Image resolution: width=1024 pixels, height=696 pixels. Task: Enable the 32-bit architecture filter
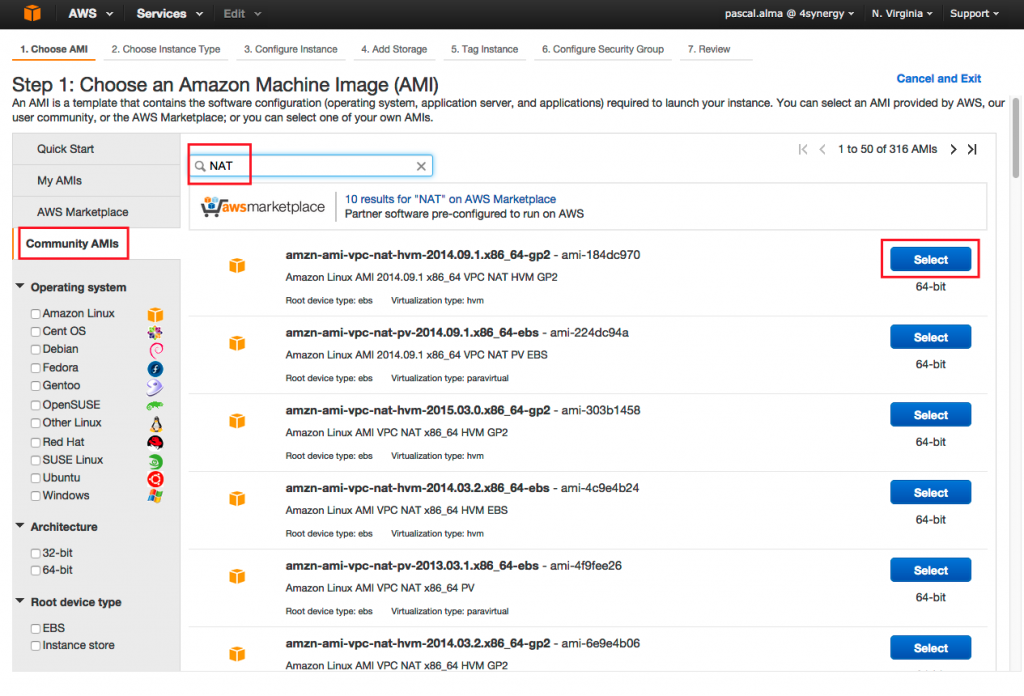coord(36,554)
